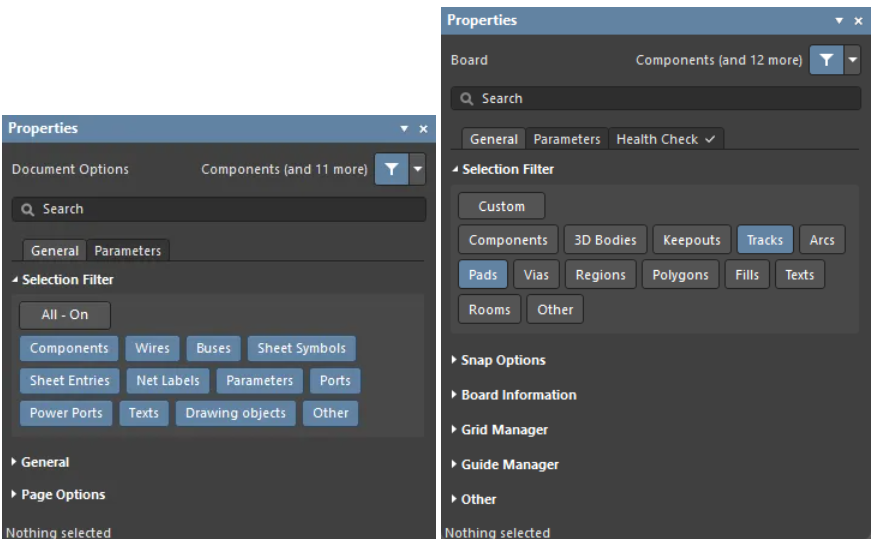Image resolution: width=876 pixels, height=541 pixels.
Task: Toggle Sheet Entries selection filter
Action: point(70,381)
